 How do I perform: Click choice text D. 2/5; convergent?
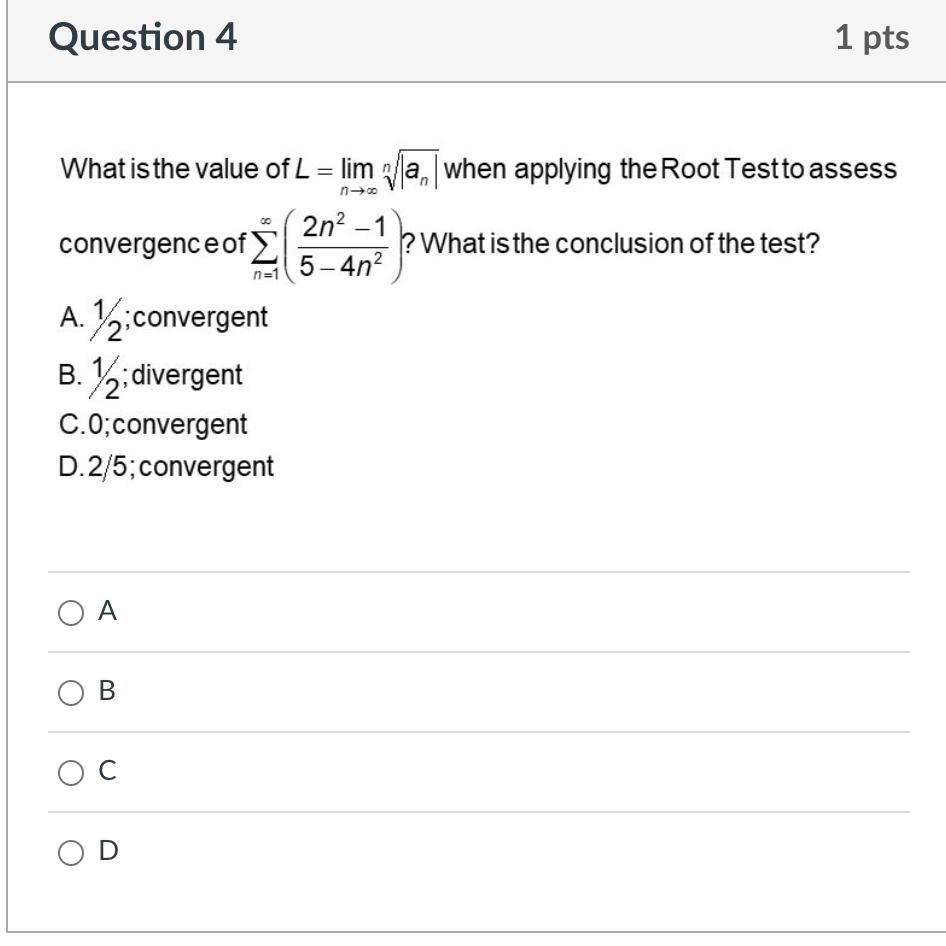click(x=165, y=465)
